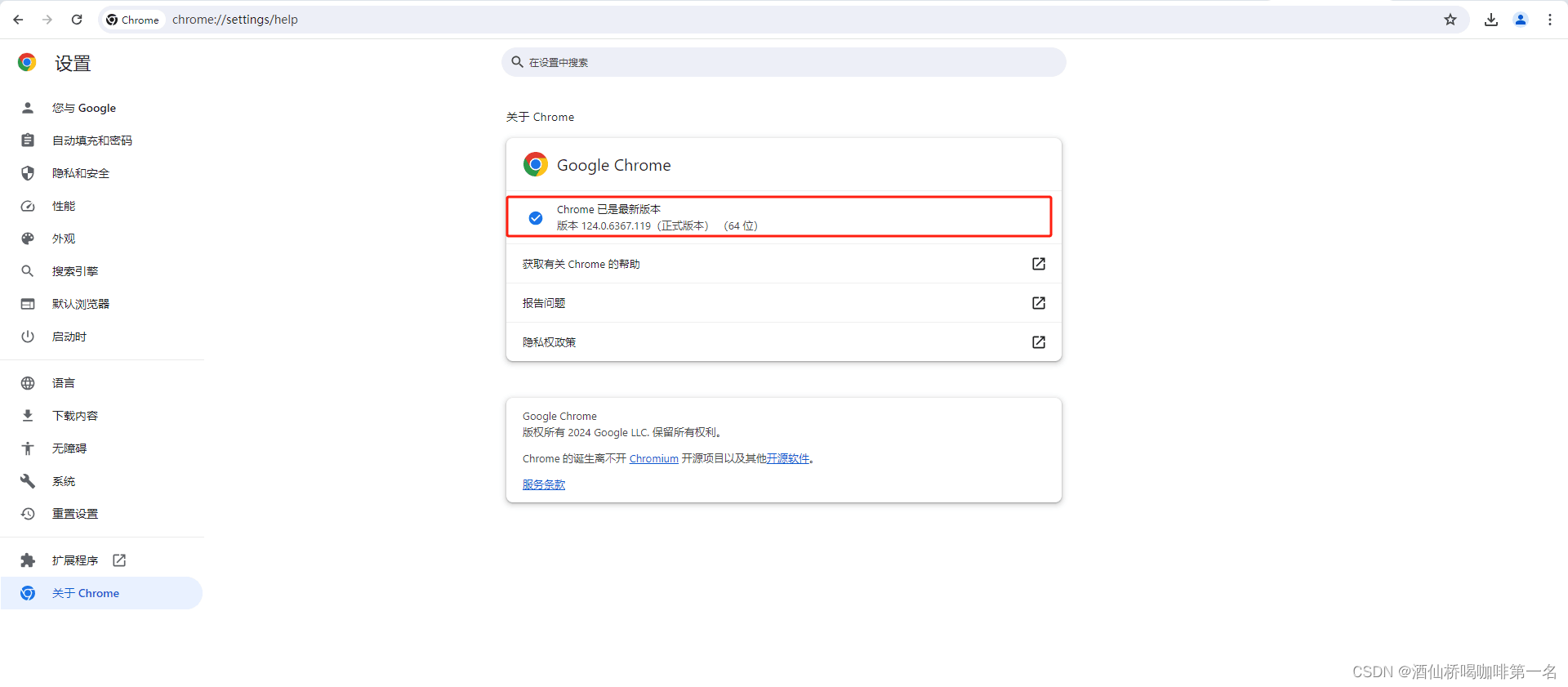This screenshot has height=687, width=1568.
Task: Click palette icon for 外观
Action: tap(28, 239)
